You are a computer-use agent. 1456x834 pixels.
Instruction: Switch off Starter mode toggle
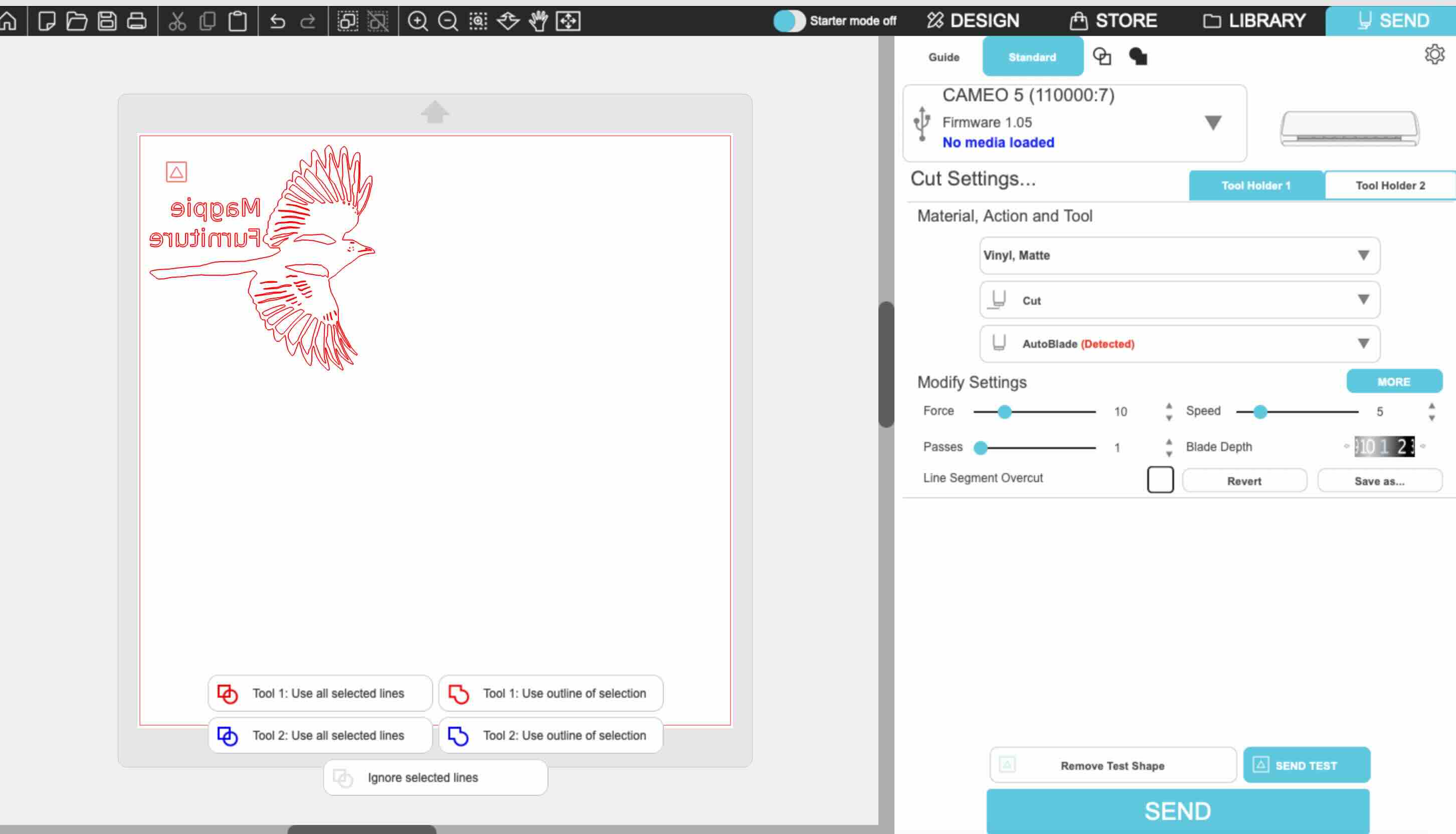[x=789, y=20]
